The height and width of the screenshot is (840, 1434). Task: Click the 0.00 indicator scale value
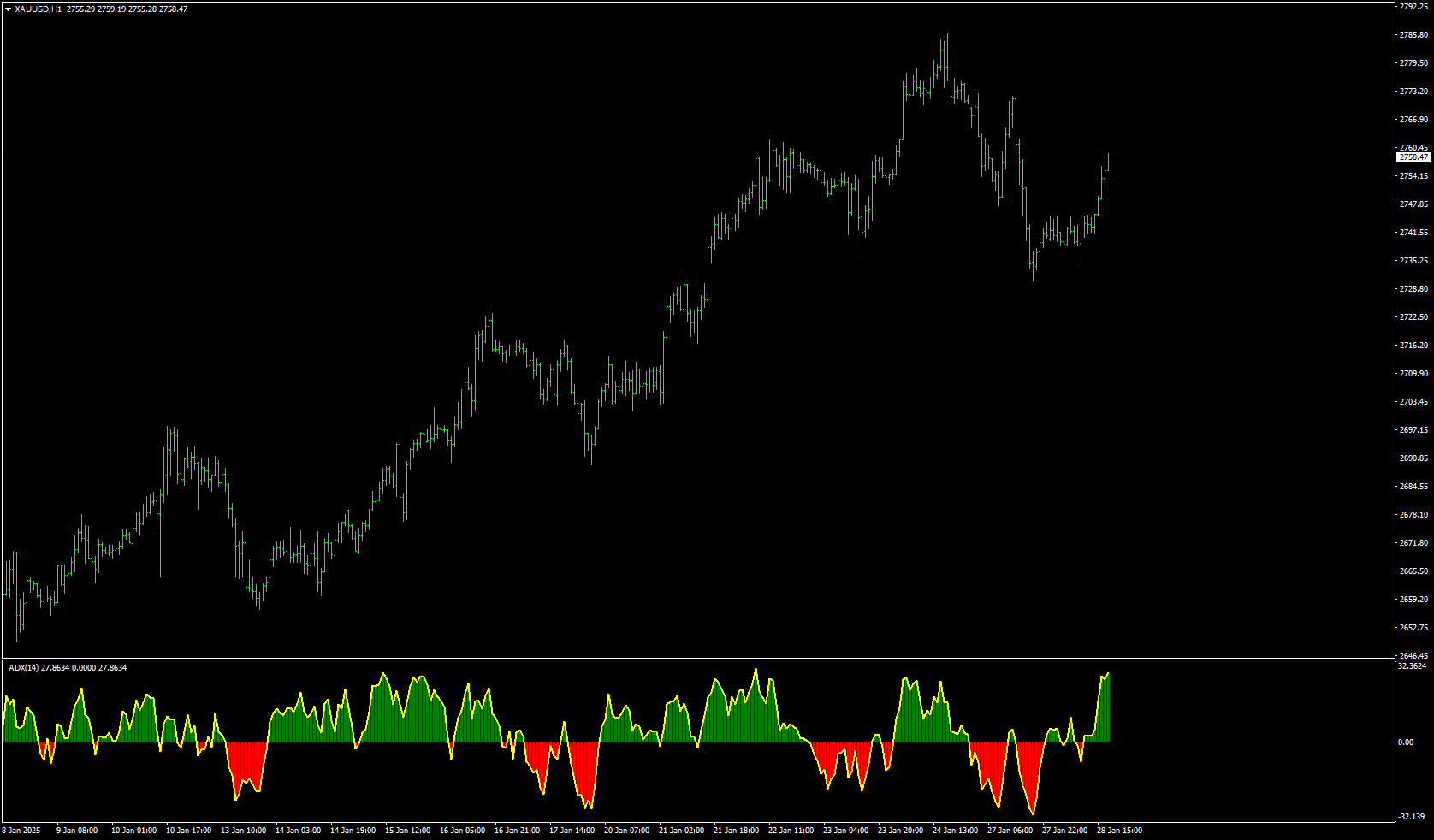tap(1407, 742)
